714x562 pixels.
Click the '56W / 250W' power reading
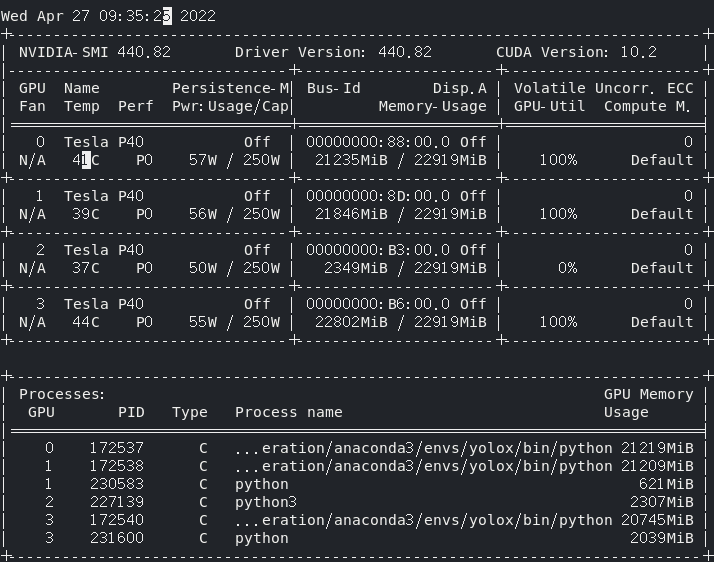[x=234, y=214]
